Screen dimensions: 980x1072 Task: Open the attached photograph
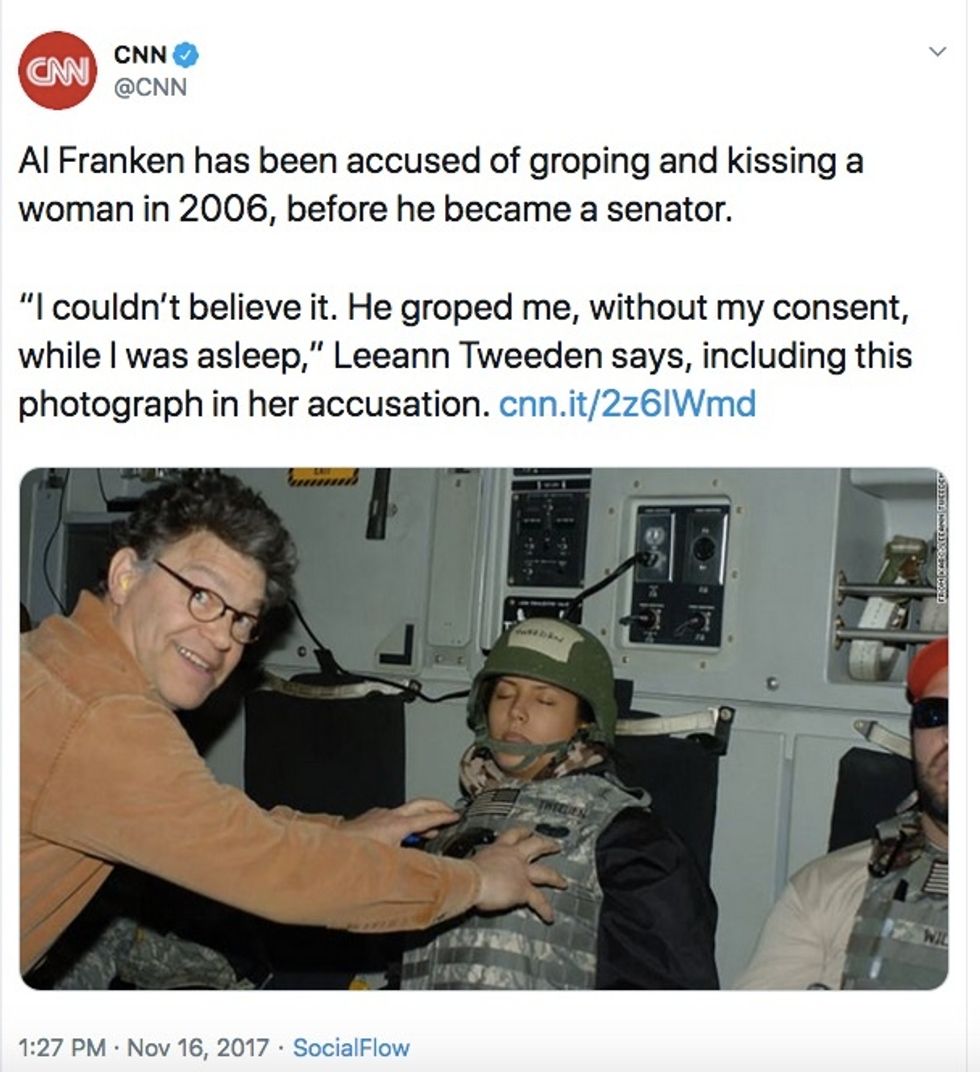pos(484,728)
